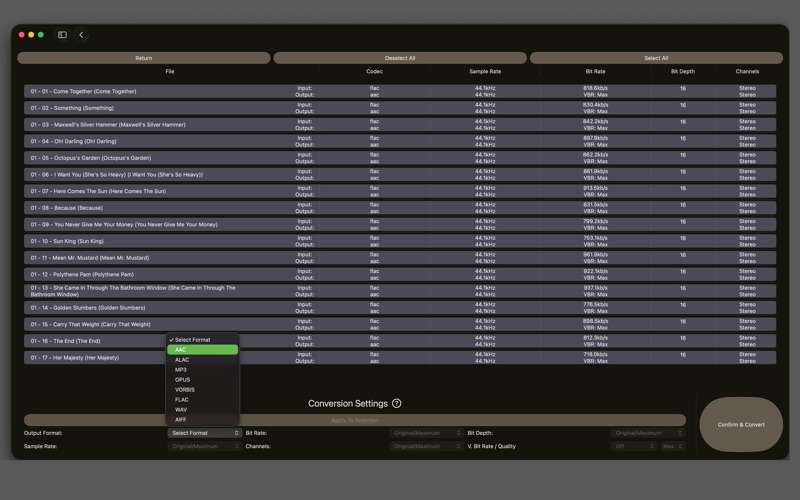Open the V. Bit Rate Off dropdown

coord(634,446)
